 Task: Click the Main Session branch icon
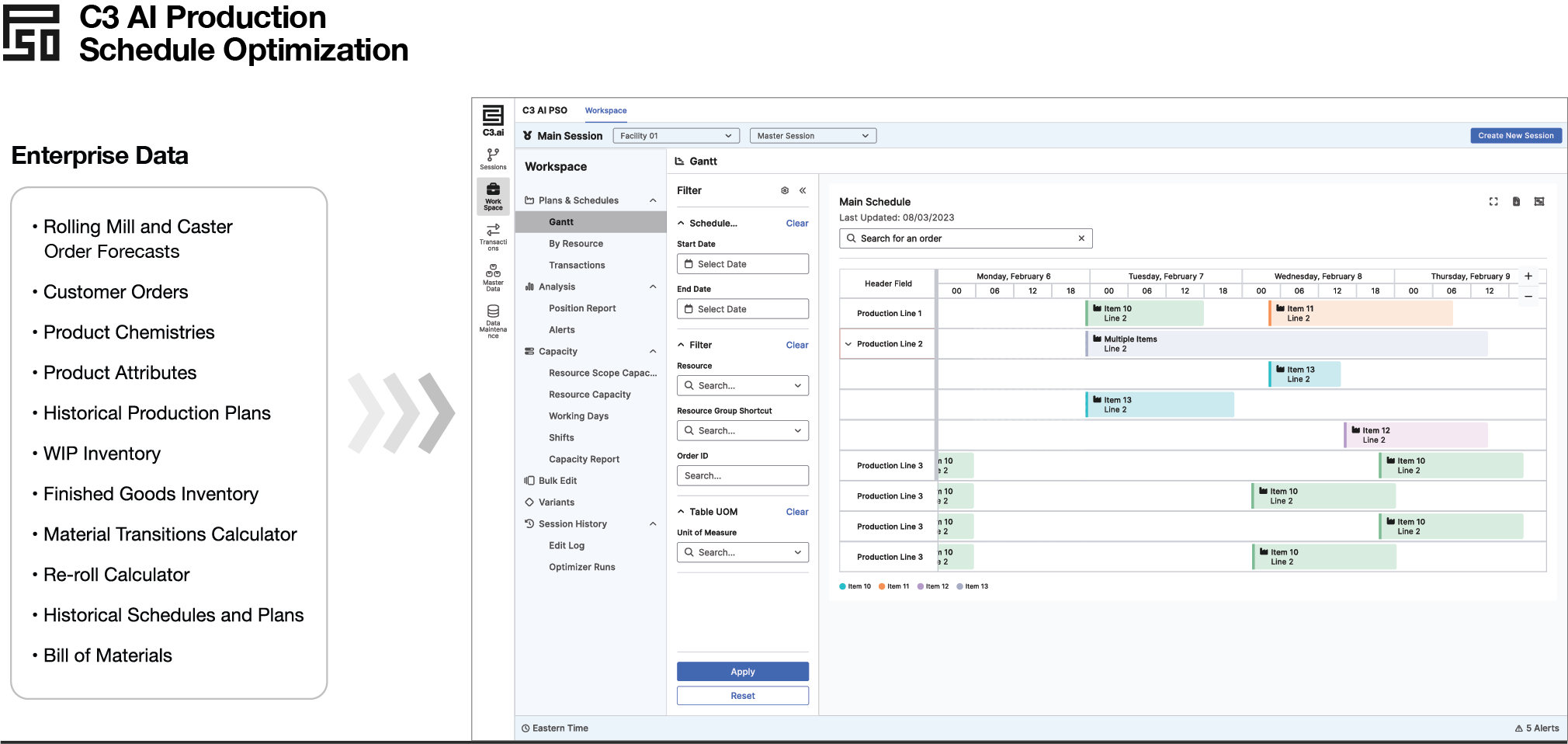coord(528,136)
